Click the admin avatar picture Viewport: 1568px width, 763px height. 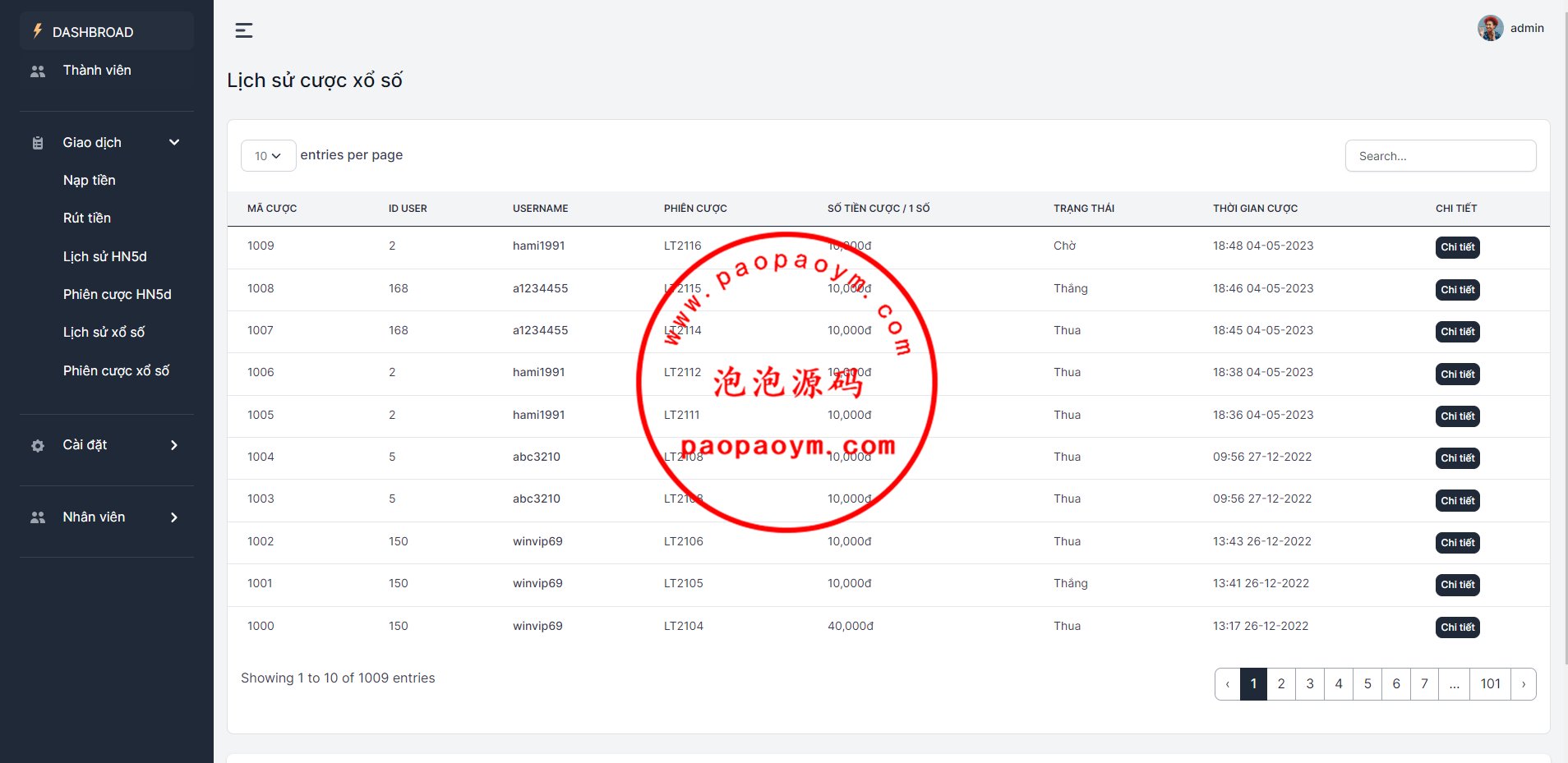pyautogui.click(x=1490, y=28)
